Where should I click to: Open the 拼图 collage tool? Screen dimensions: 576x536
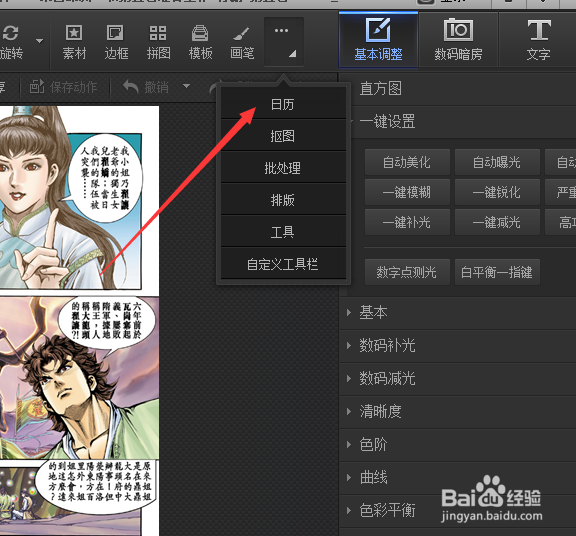[x=158, y=42]
